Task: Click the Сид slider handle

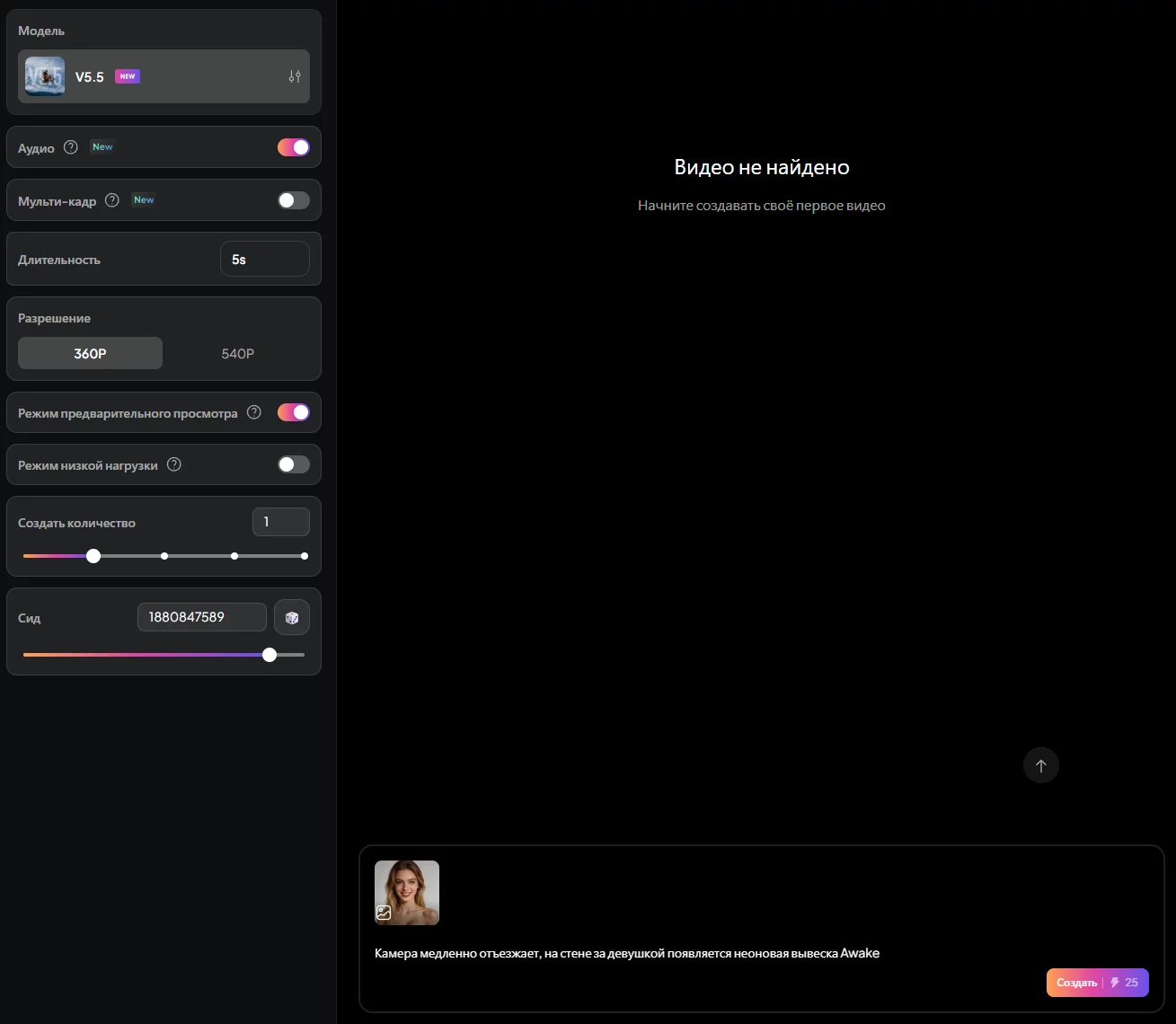Action: click(270, 655)
